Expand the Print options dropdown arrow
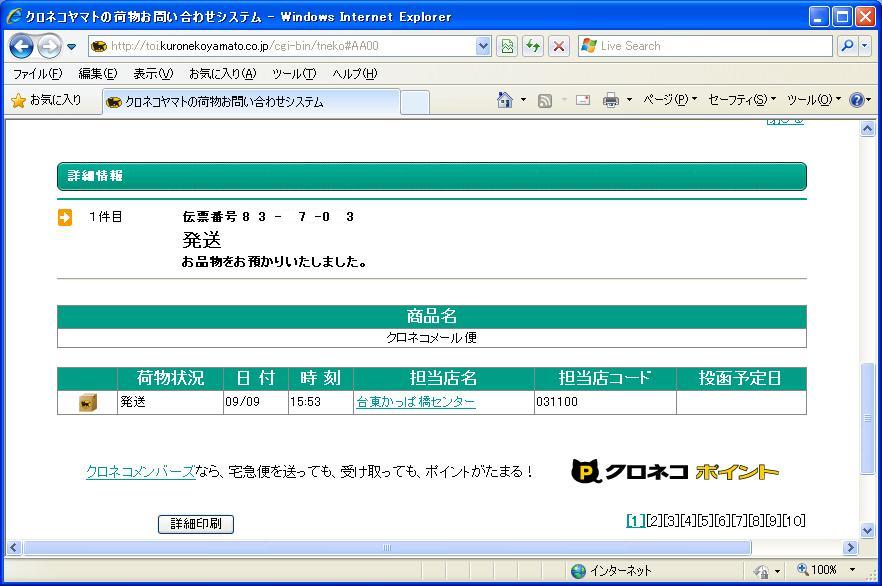The image size is (882, 586). point(629,100)
